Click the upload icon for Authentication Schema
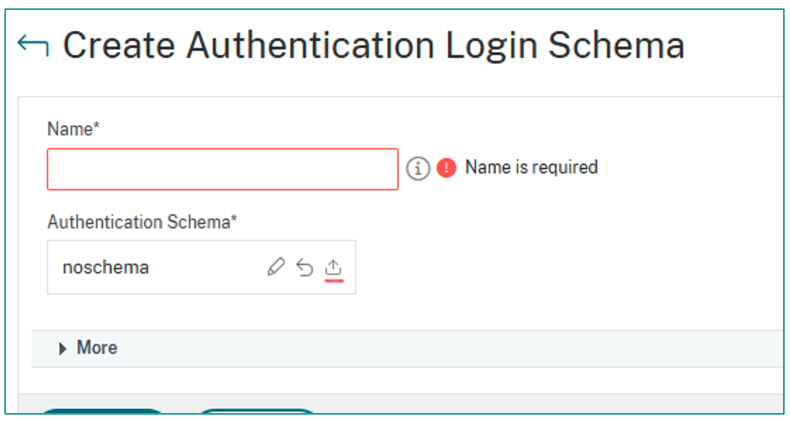The width and height of the screenshot is (790, 421). pos(334,267)
